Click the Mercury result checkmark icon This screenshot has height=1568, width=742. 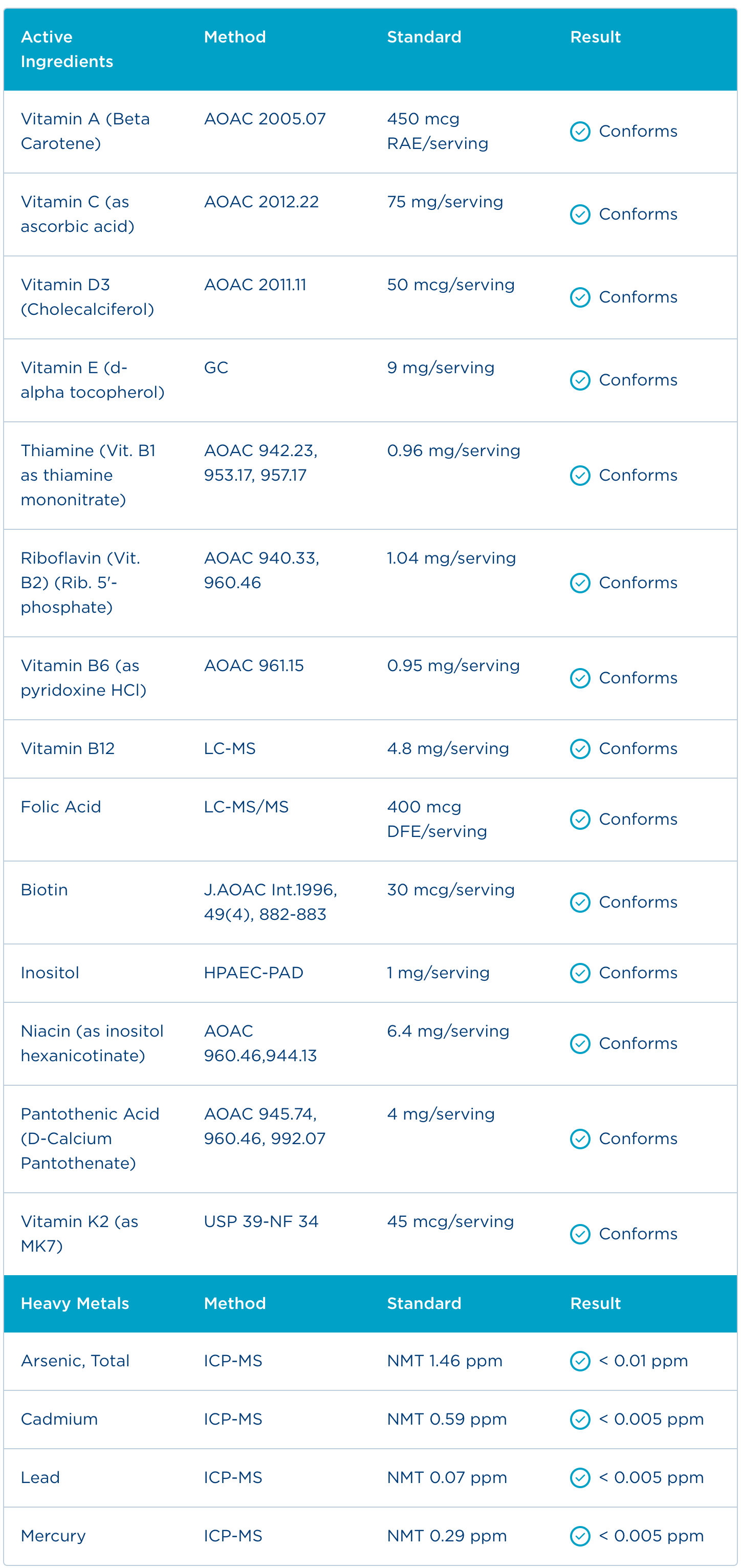point(579,1536)
